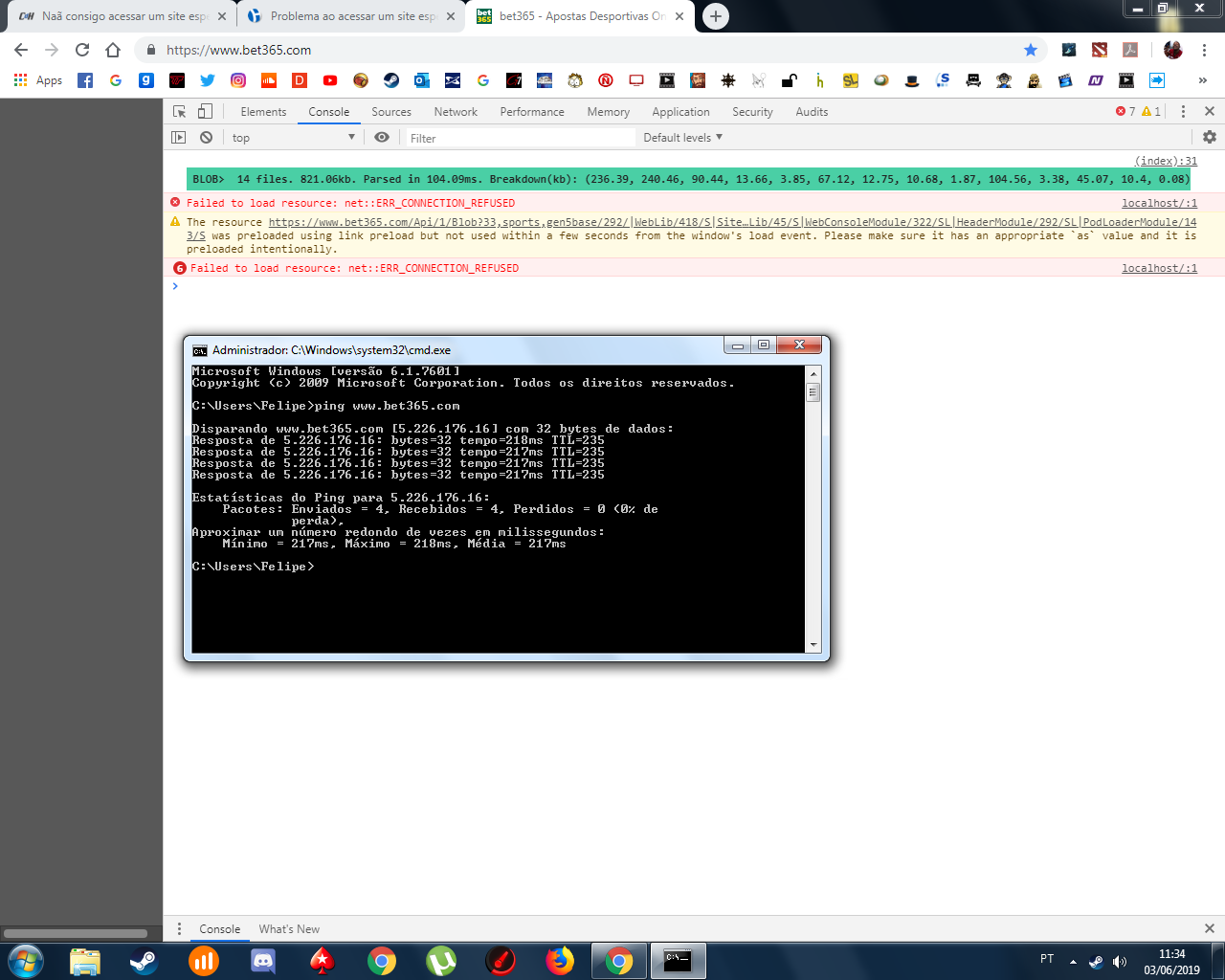Open the Instagram bookmark icon
Screen dimensions: 1225x980
tap(238, 80)
